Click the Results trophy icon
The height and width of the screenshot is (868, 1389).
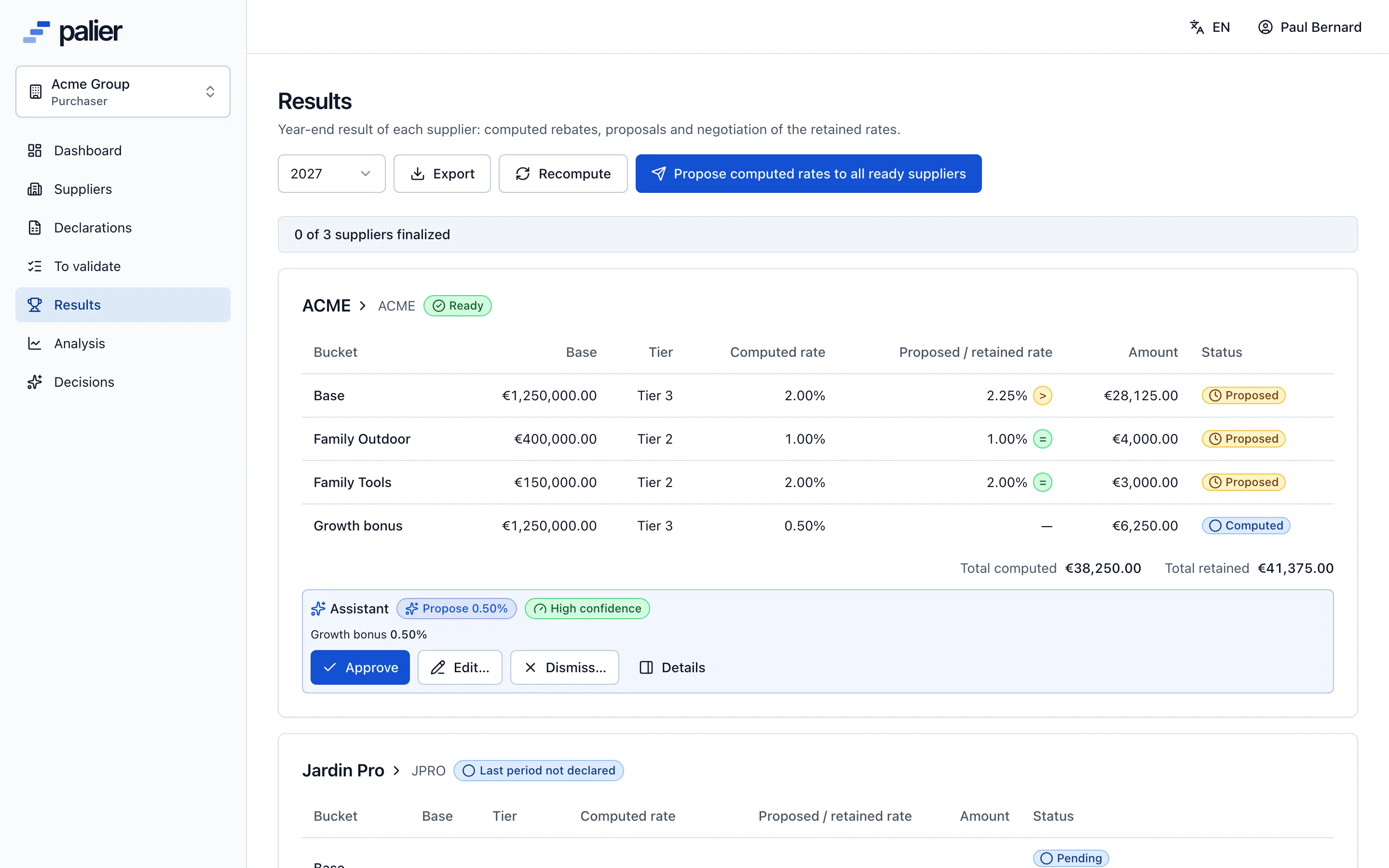[x=34, y=305]
